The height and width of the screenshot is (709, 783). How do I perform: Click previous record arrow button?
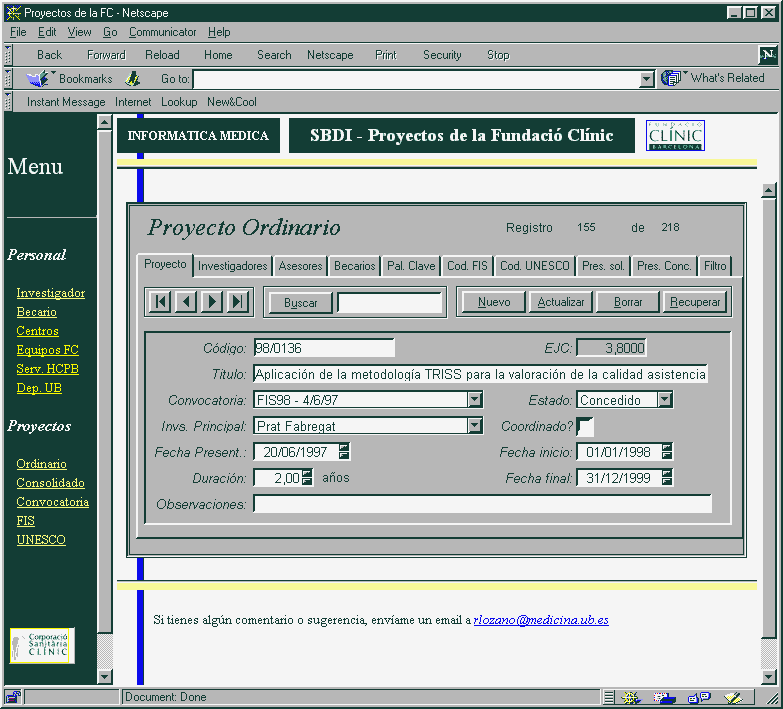(186, 302)
